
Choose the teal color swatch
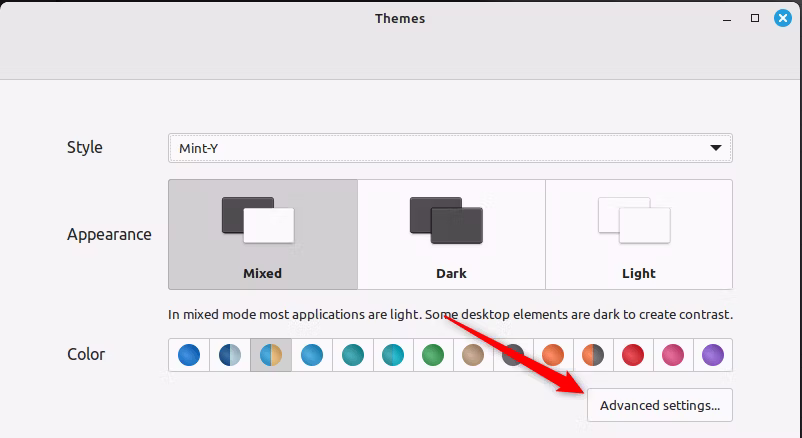(352, 355)
